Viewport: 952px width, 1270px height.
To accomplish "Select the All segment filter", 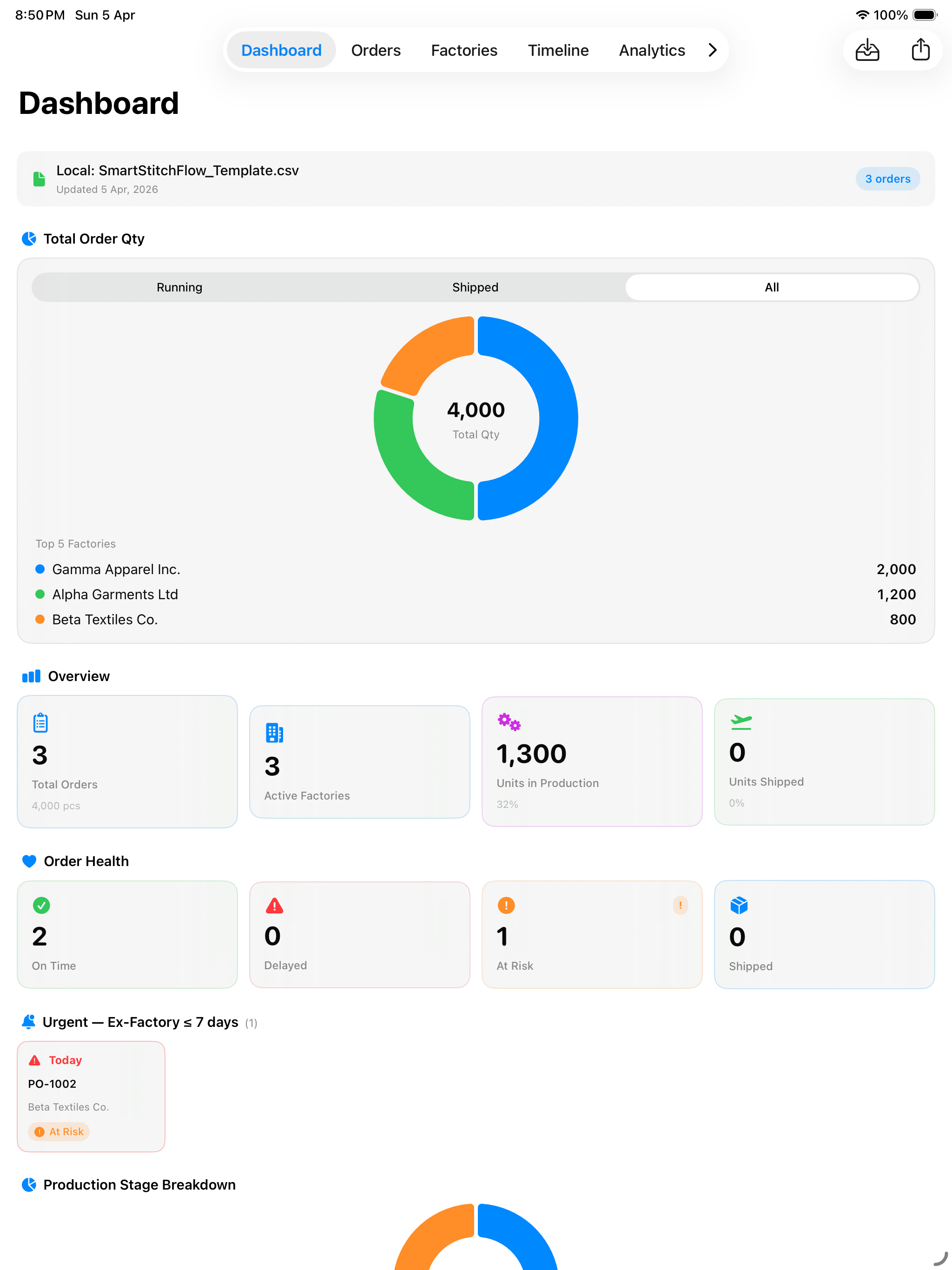I will [772, 287].
